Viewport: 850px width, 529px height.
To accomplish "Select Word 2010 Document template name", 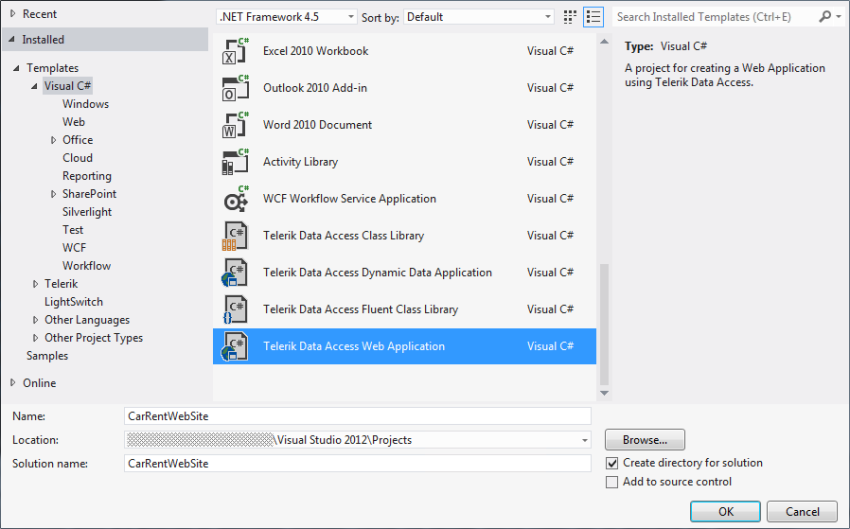I will [x=318, y=125].
